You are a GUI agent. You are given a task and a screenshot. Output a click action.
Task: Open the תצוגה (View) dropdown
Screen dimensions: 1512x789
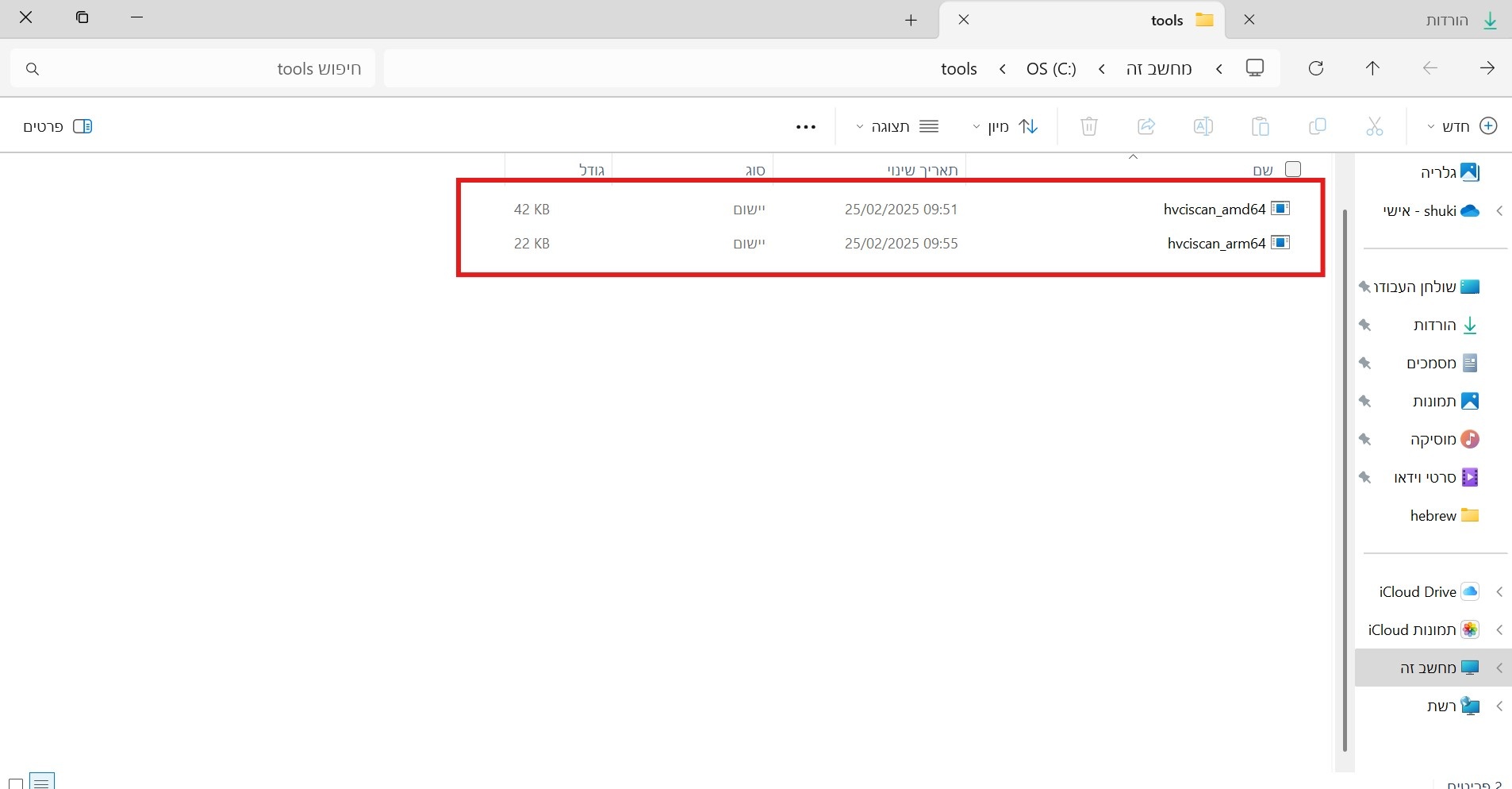pyautogui.click(x=897, y=126)
